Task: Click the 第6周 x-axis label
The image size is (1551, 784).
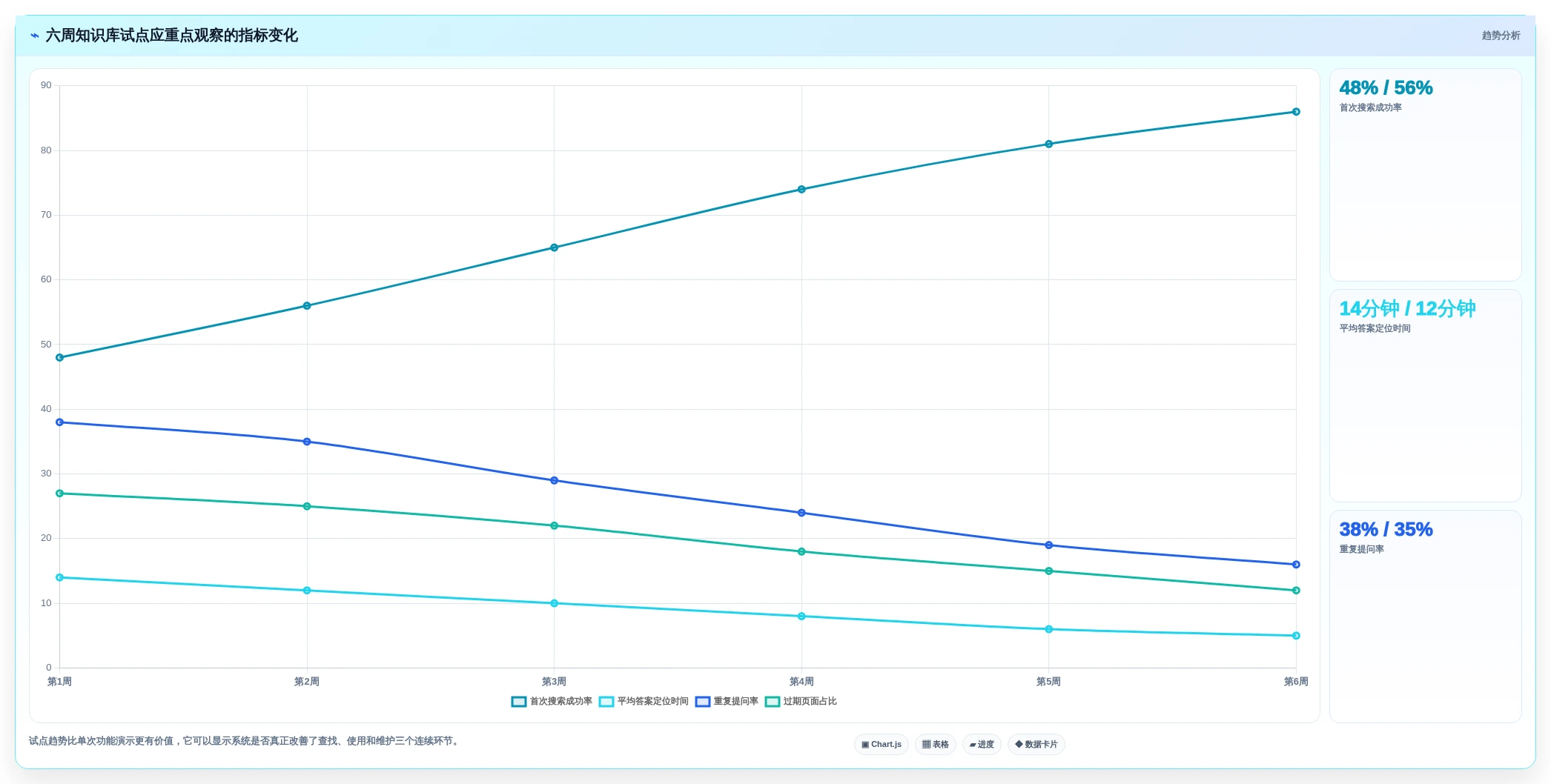Action: (1296, 682)
